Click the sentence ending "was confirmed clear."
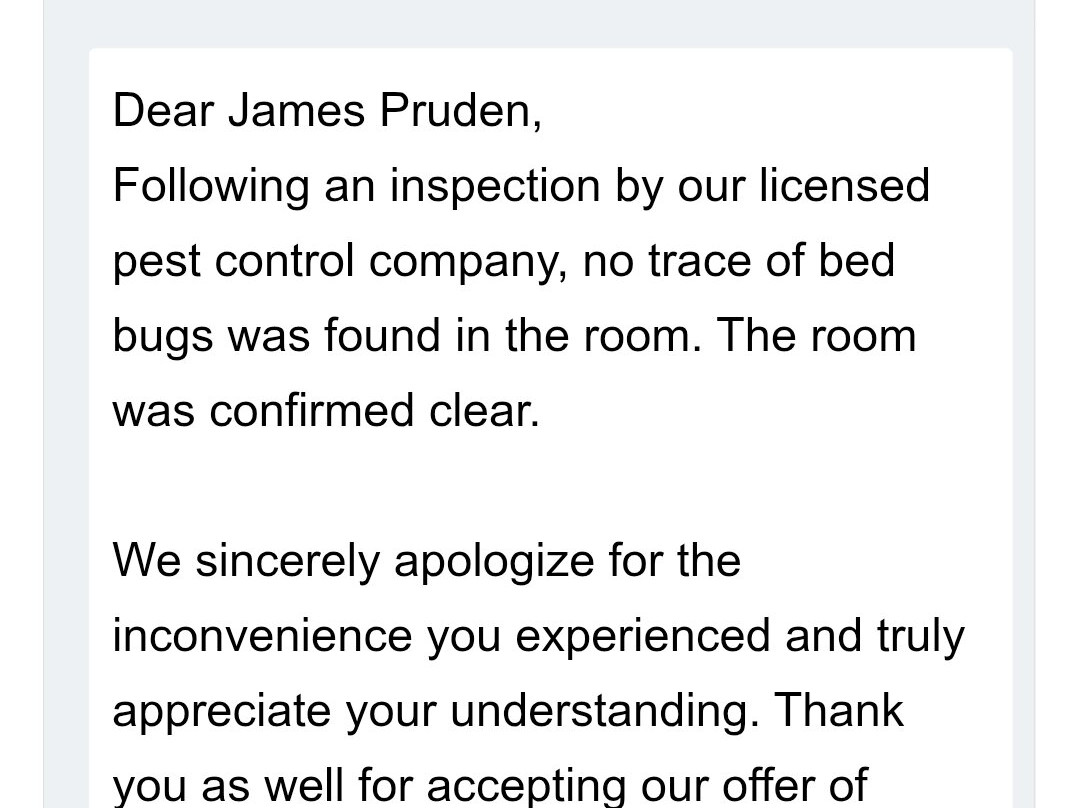Viewport: 1080px width, 808px height. (x=326, y=410)
